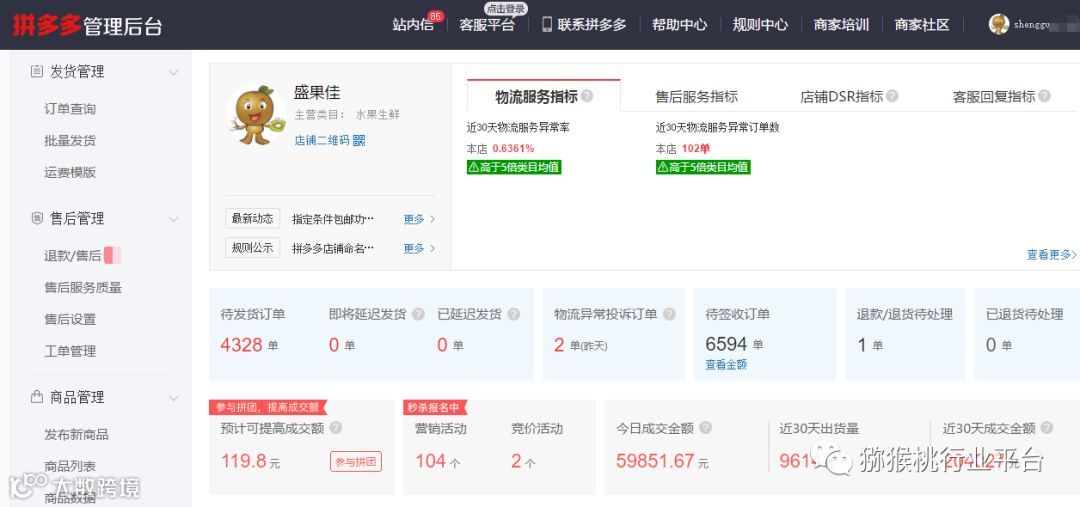Click help icon beside 已延迟发货
Screen dimensions: 1080x507
pos(513,314)
